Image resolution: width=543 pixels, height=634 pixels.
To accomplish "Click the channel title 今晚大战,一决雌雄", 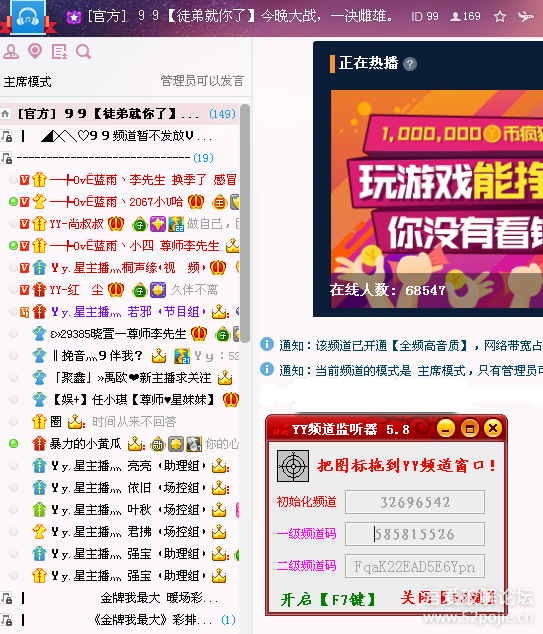I will click(x=327, y=16).
